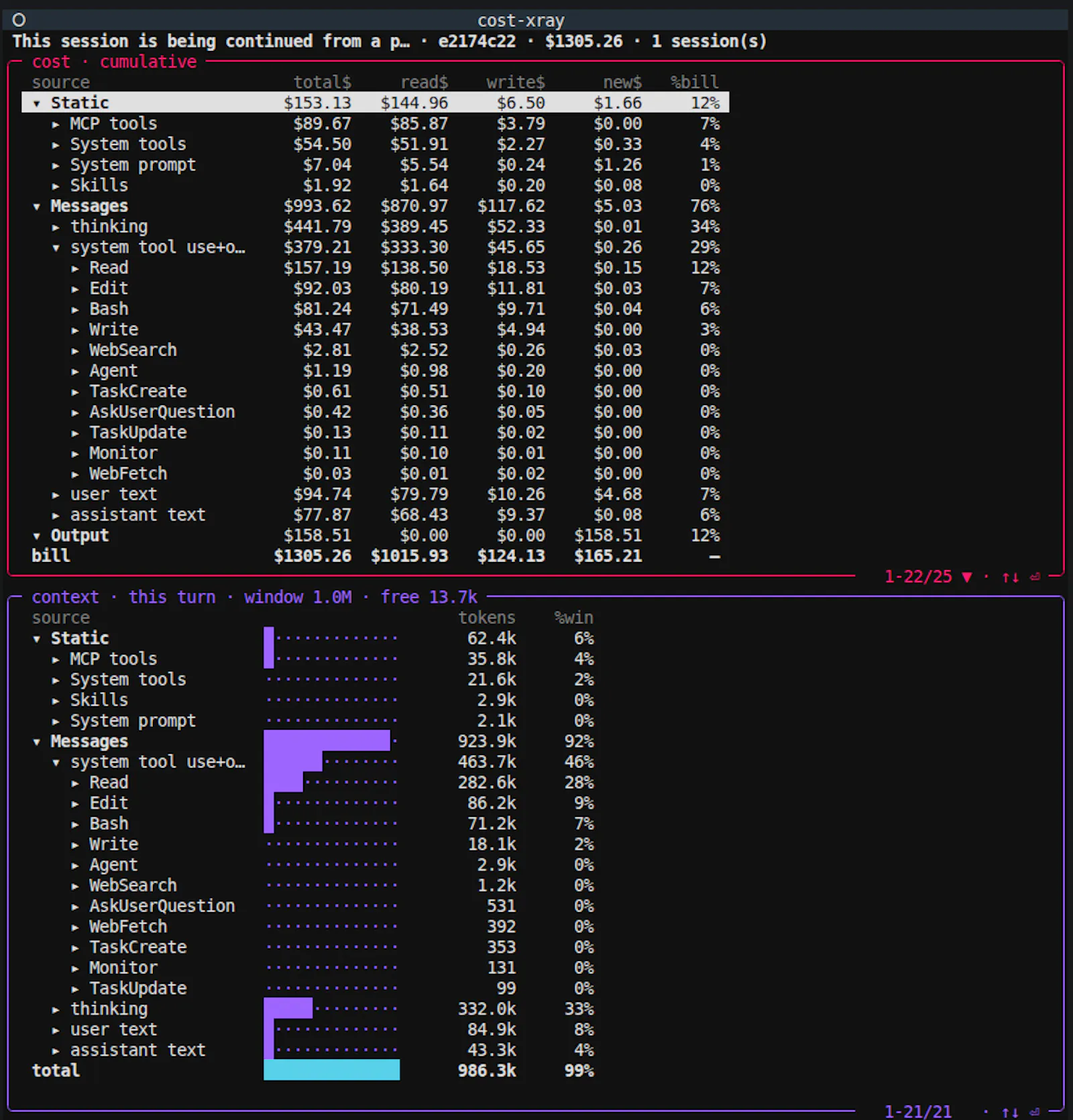This screenshot has height=1120, width=1073.
Task: Click the circle icon left of the cost-xray title
Action: click(x=19, y=20)
